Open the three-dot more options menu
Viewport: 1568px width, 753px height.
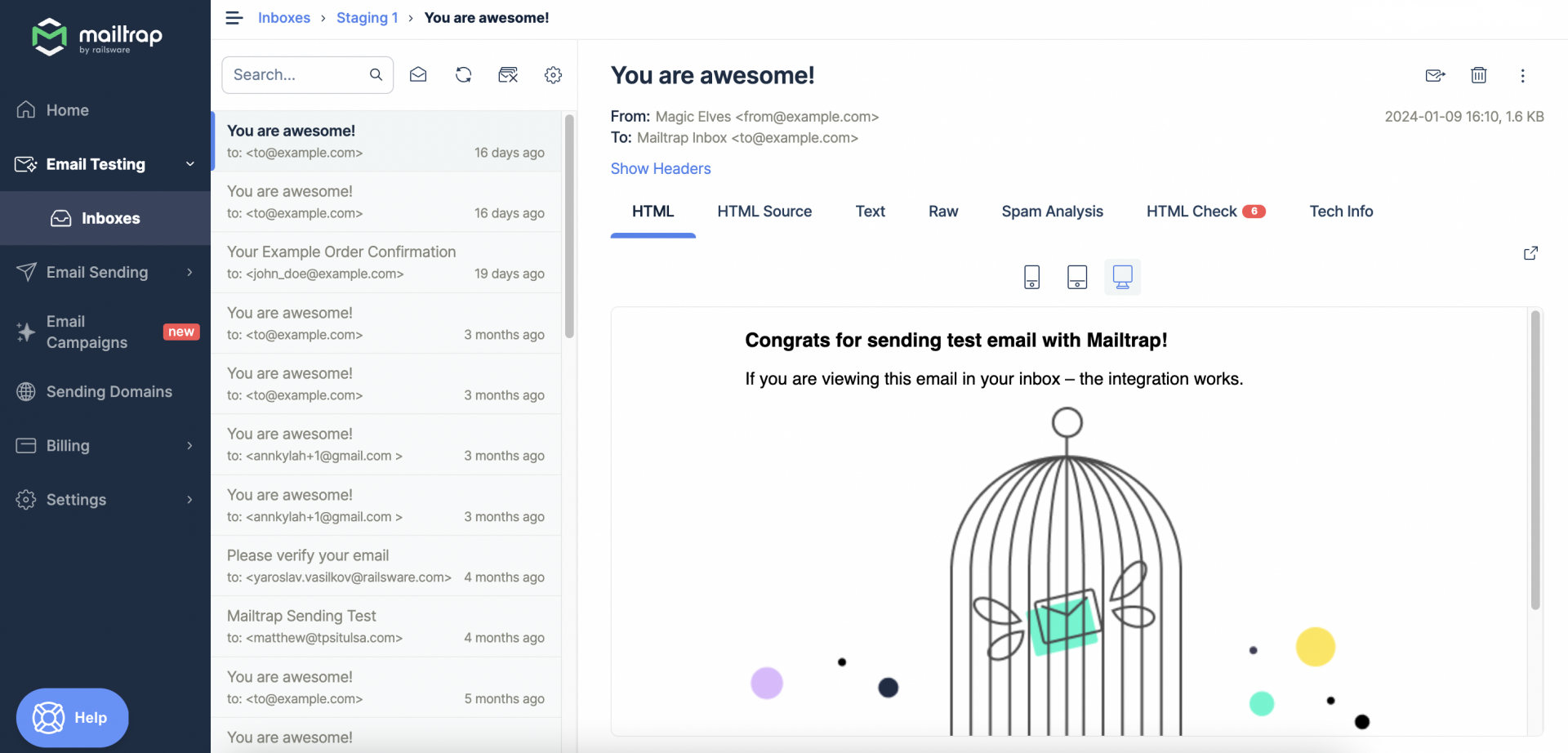[1522, 76]
